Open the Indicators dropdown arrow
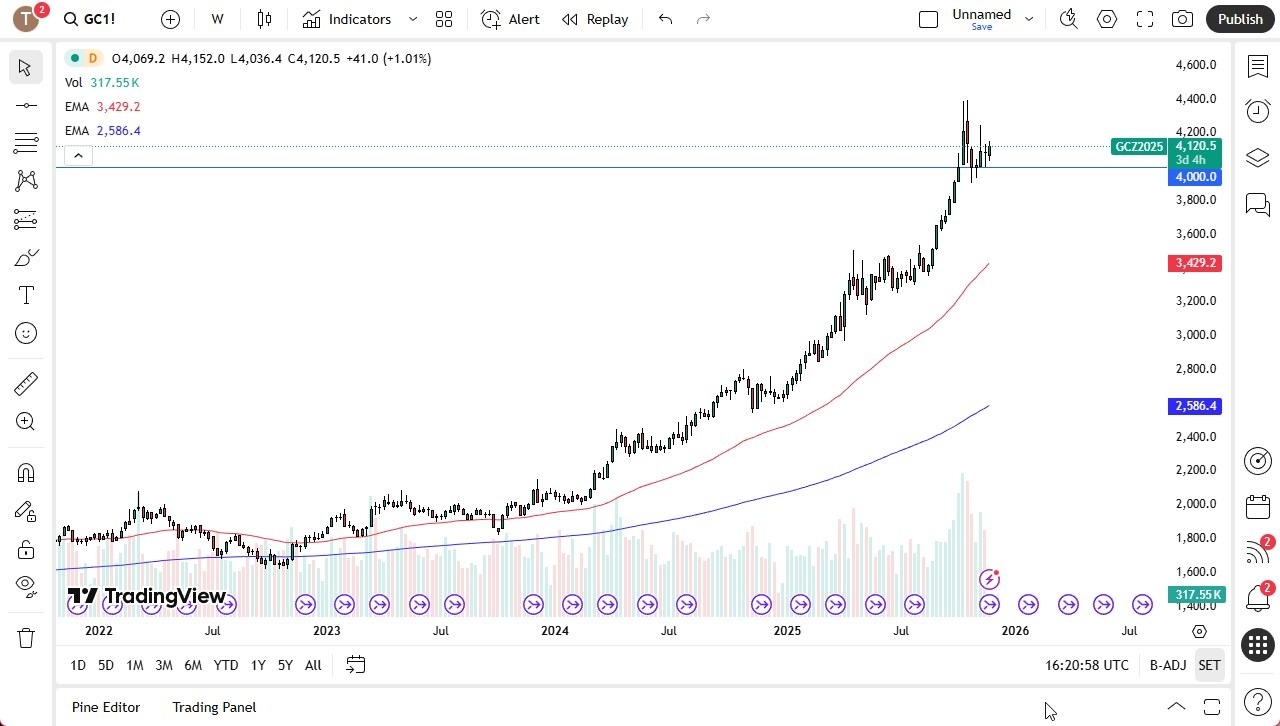The height and width of the screenshot is (726, 1280). coord(411,19)
